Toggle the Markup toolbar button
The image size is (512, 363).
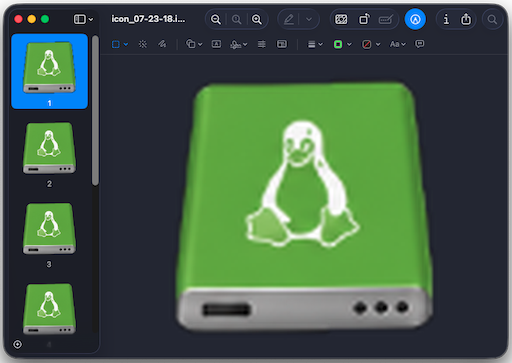pyautogui.click(x=415, y=19)
